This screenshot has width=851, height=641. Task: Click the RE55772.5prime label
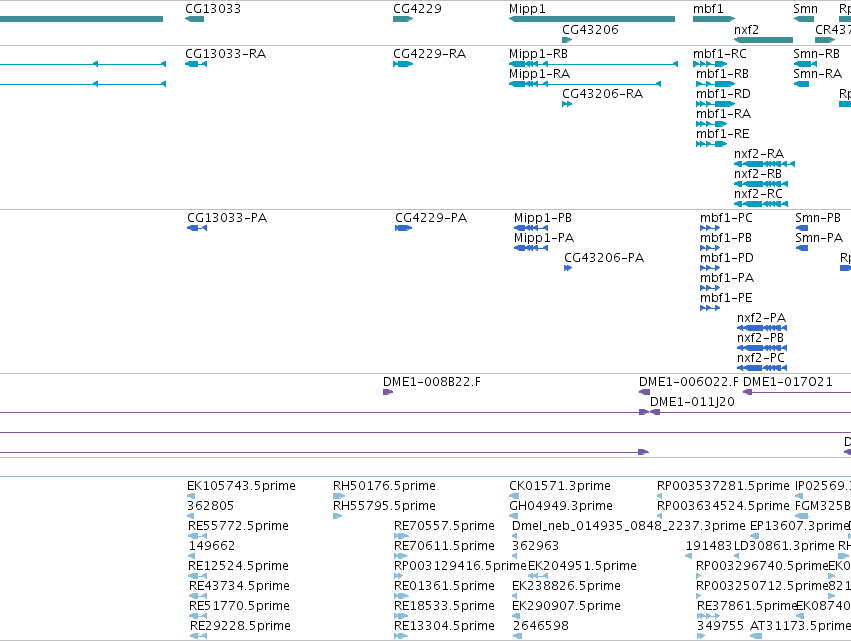[x=238, y=526]
